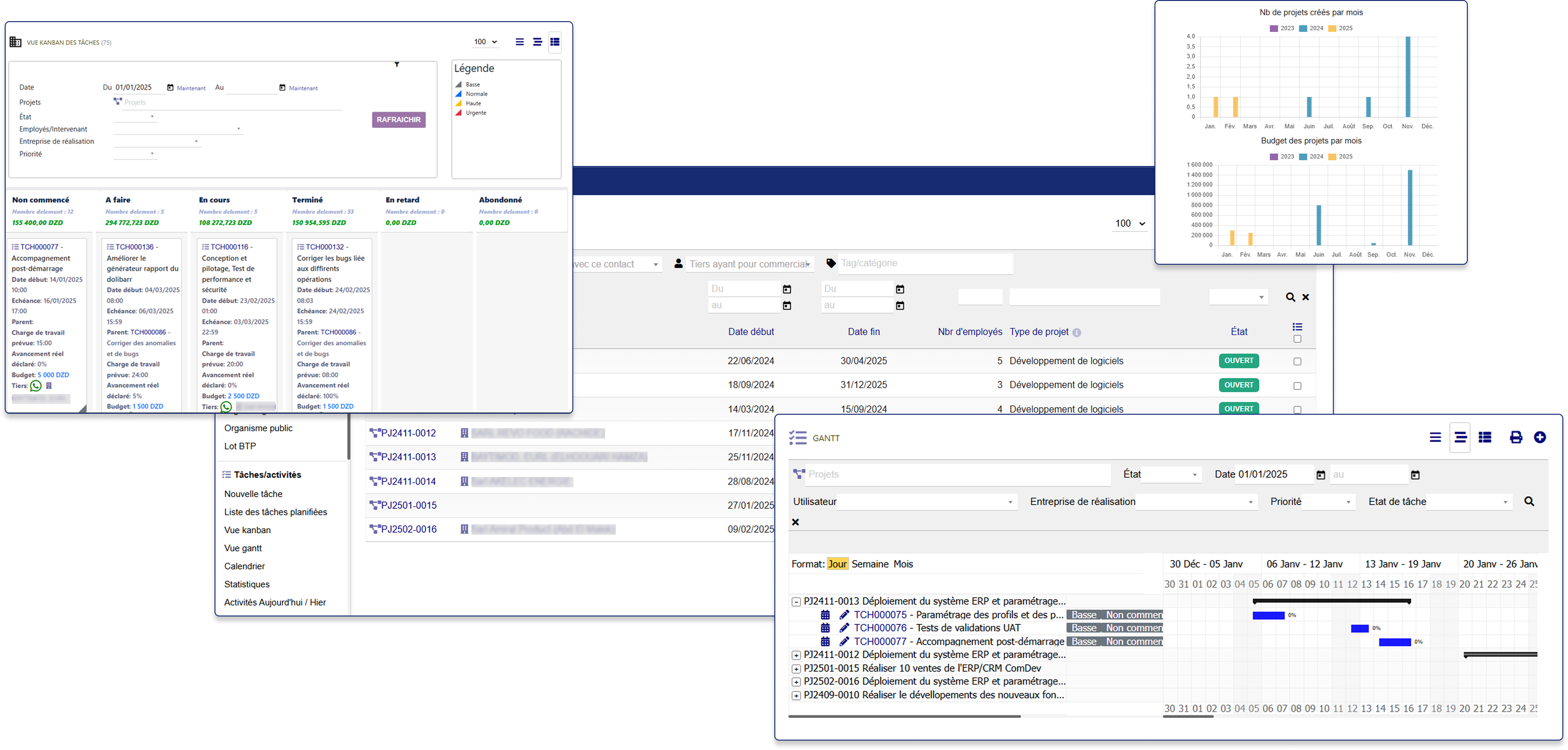
Task: Click the X icon to clear Gantt filters
Action: click(x=796, y=522)
